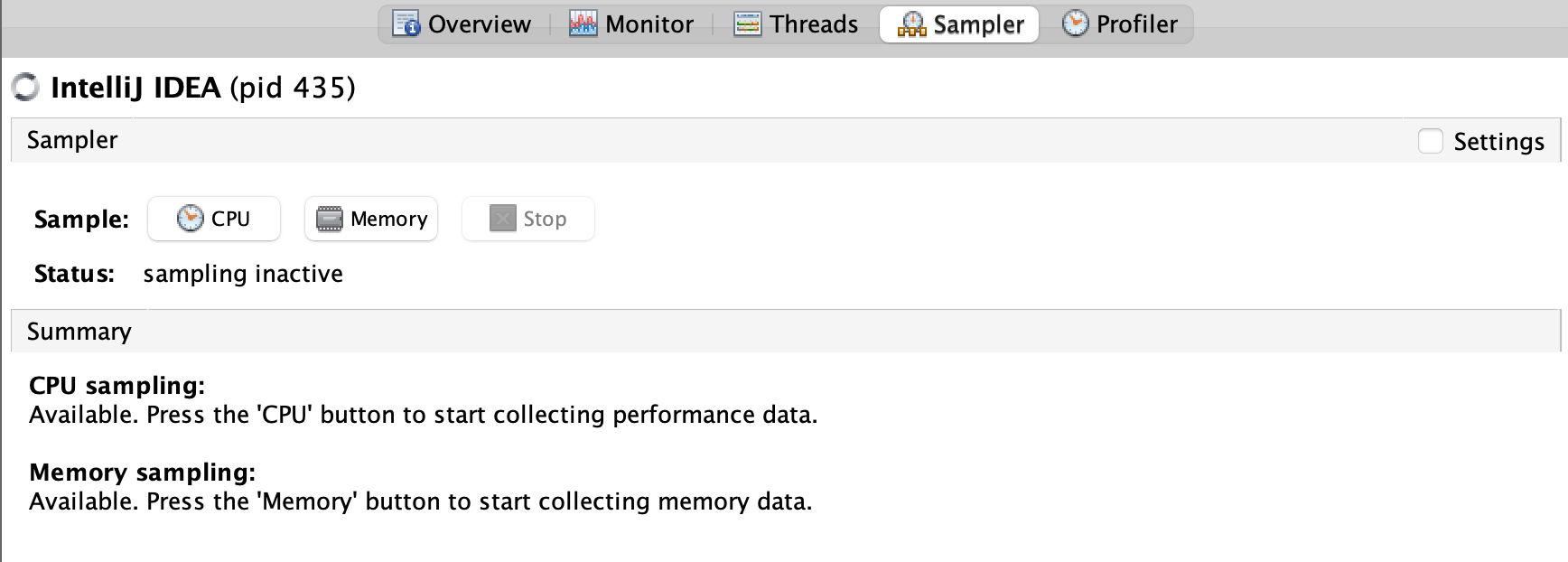
Task: Click the text about collecting performance data
Action: coord(423,415)
